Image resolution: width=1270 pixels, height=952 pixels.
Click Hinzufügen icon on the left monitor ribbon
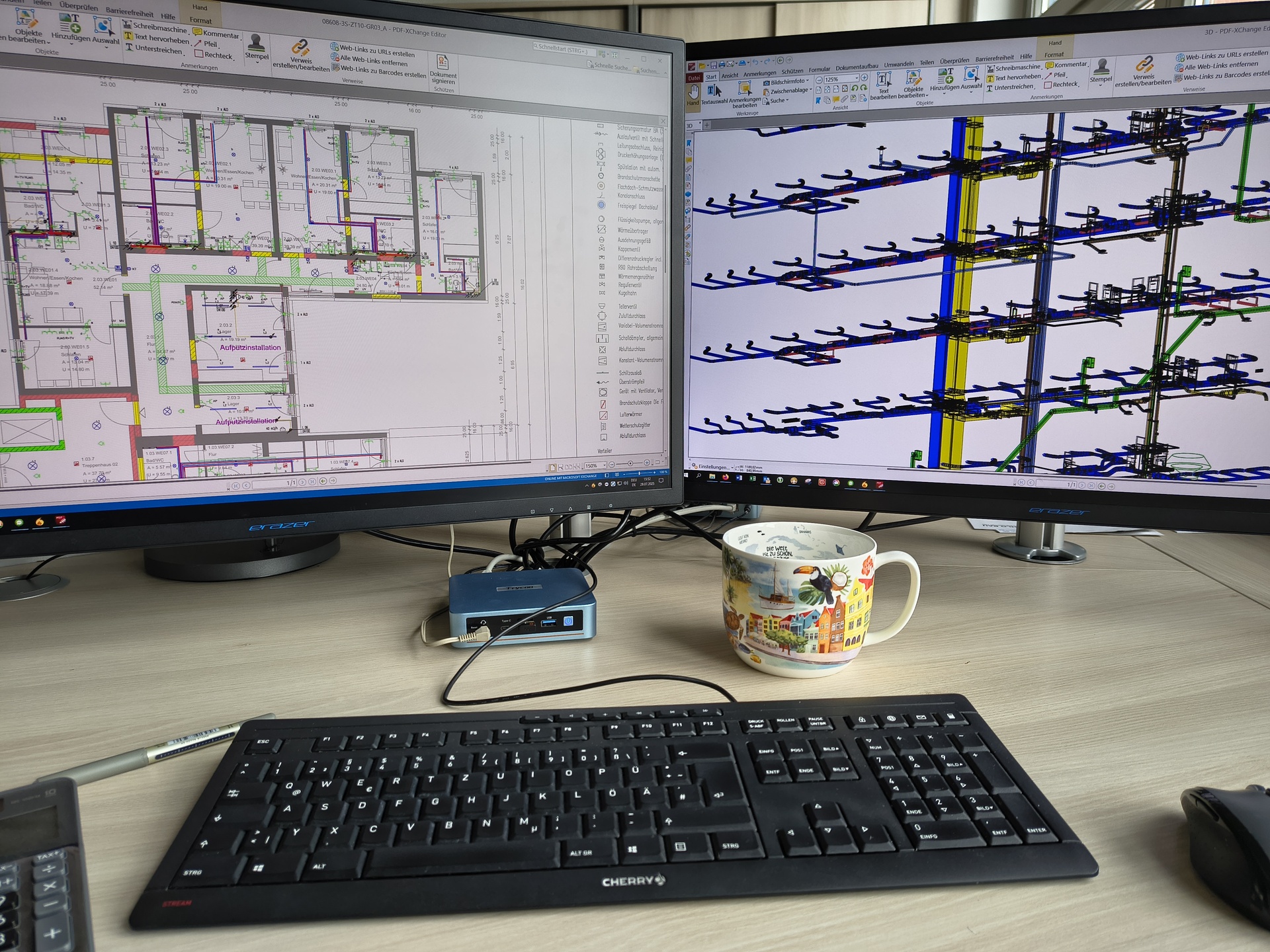71,28
